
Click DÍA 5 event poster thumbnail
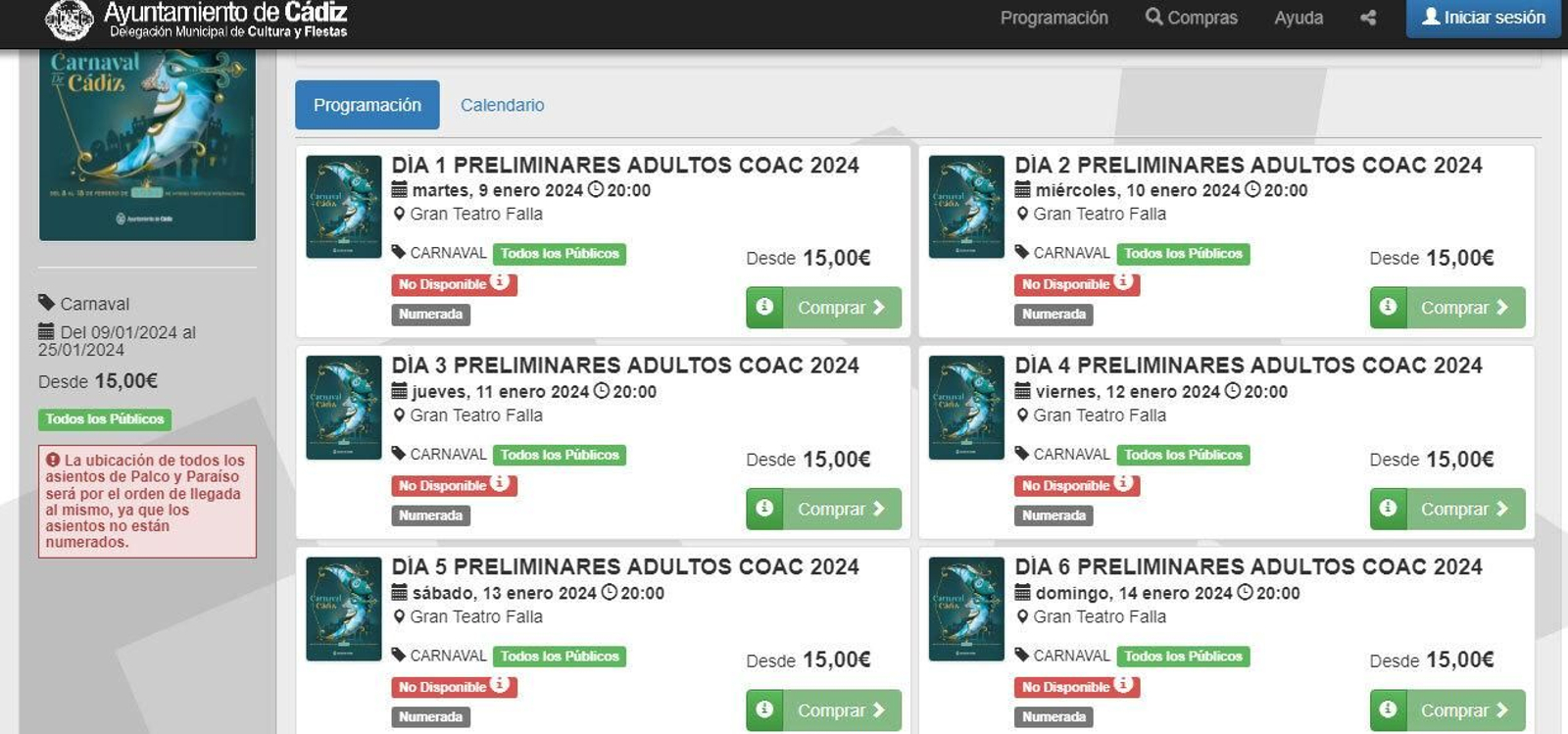344,609
